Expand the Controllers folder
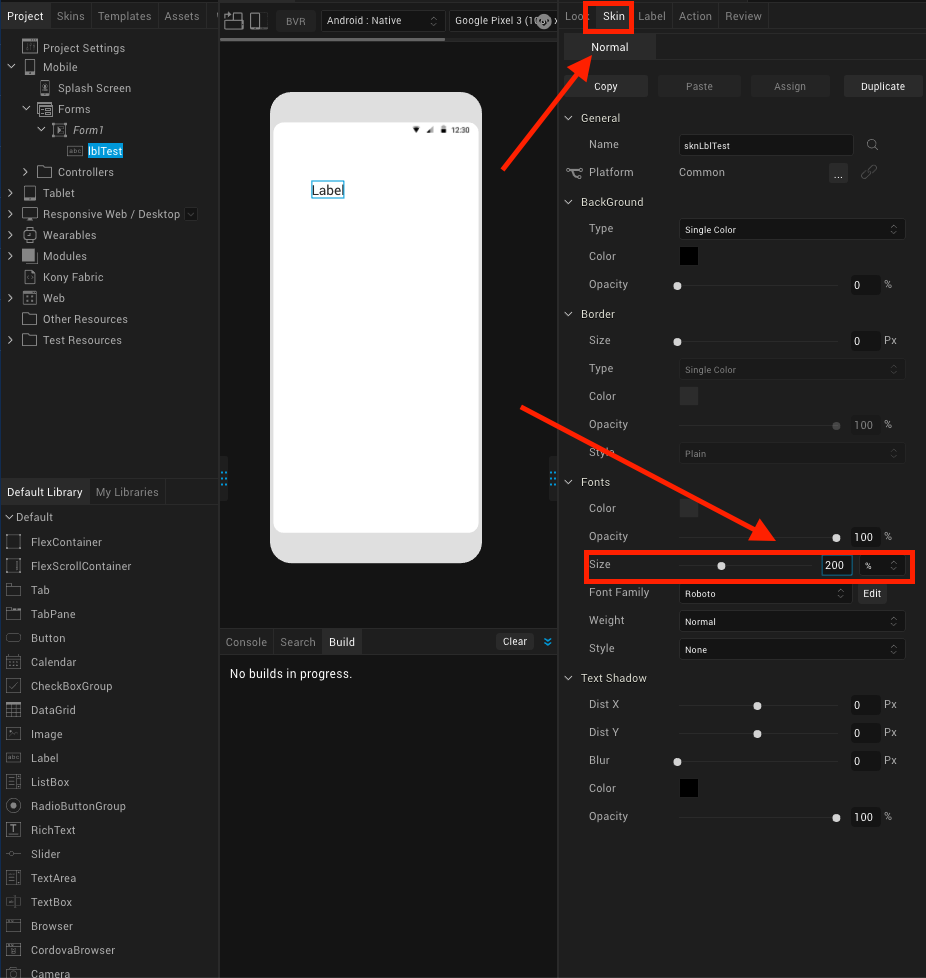Viewport: 926px width, 978px height. coord(26,172)
